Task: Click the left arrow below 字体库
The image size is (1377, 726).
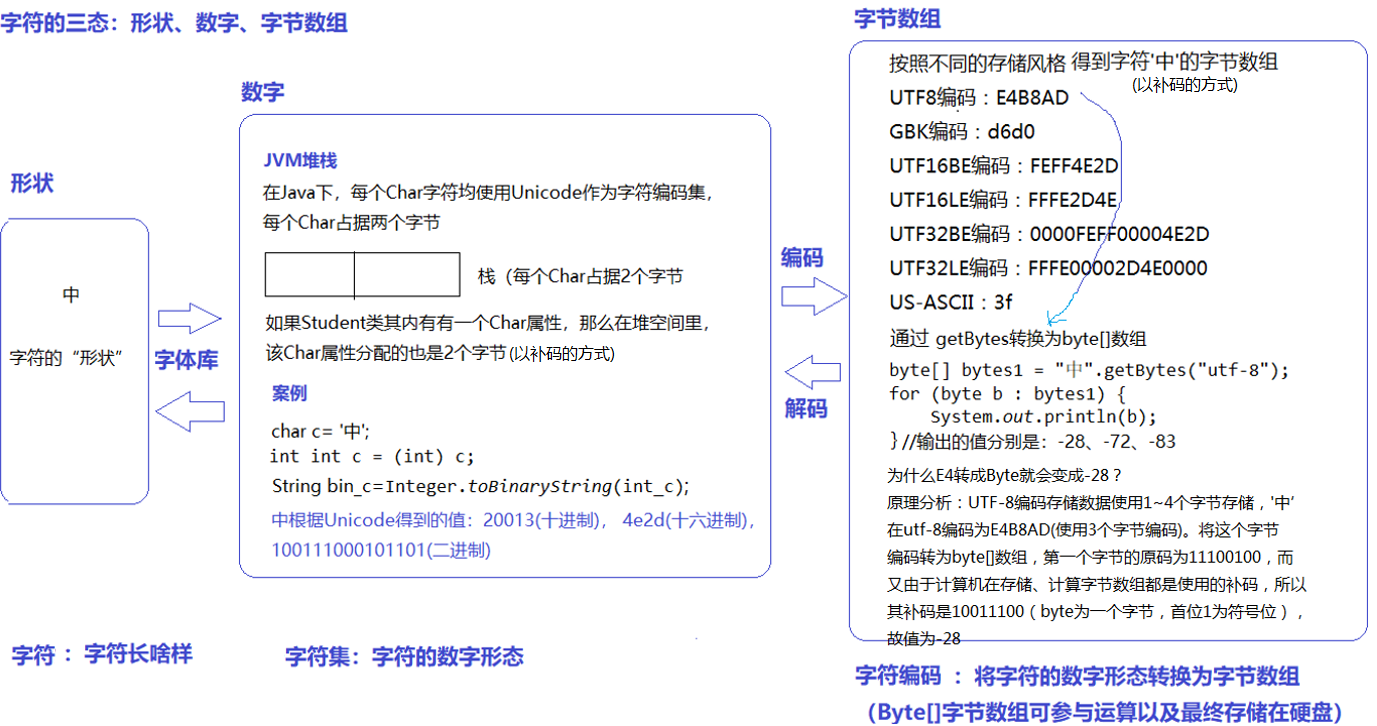Action: point(189,411)
